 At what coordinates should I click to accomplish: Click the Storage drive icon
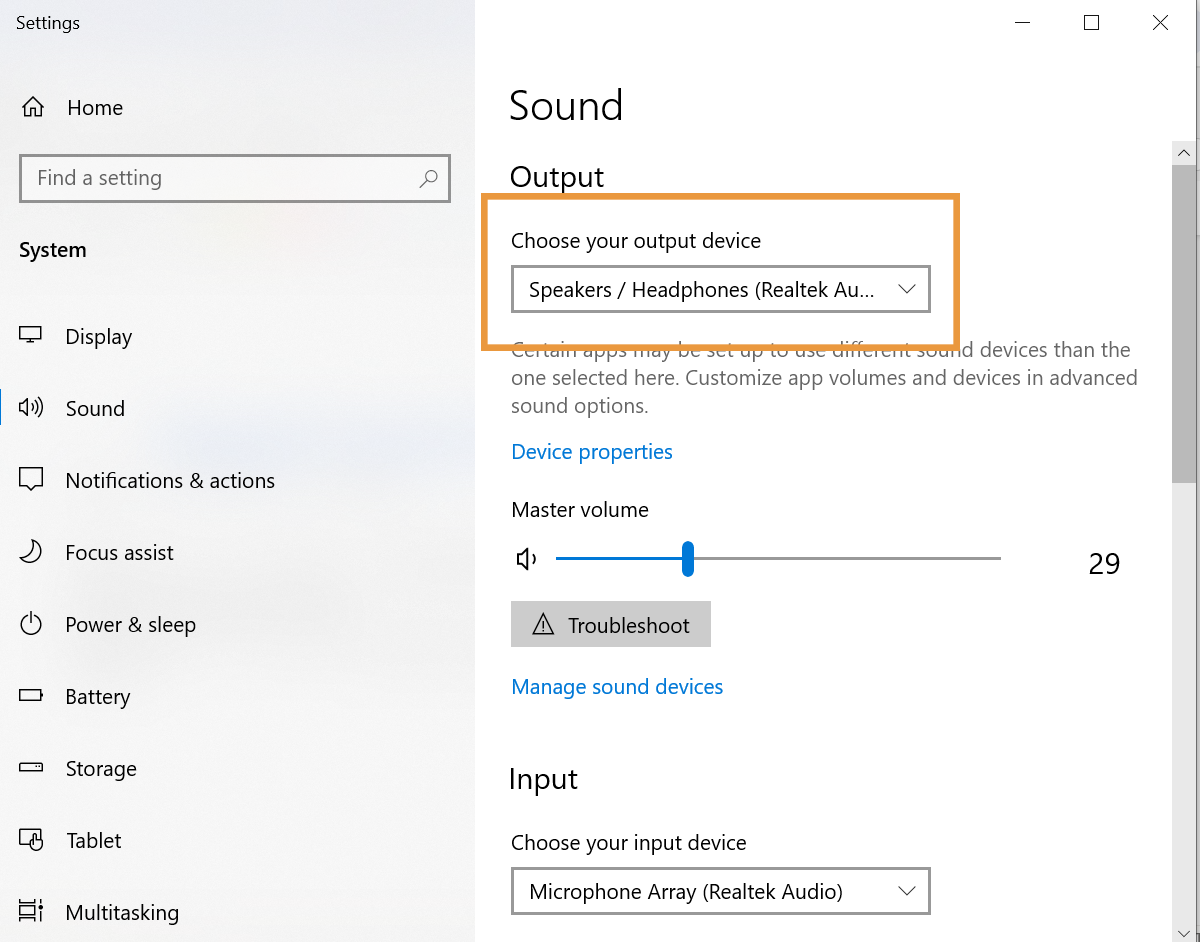click(x=32, y=768)
